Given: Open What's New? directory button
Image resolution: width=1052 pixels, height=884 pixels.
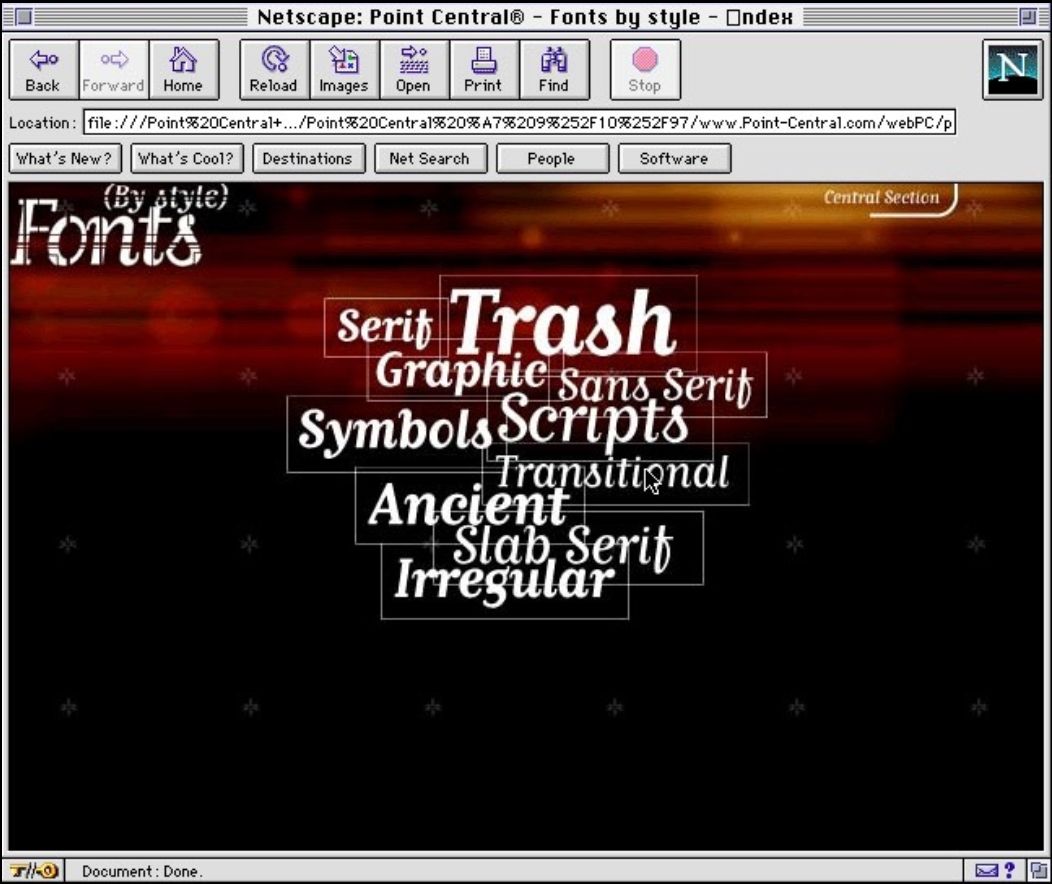Looking at the screenshot, I should tap(65, 159).
